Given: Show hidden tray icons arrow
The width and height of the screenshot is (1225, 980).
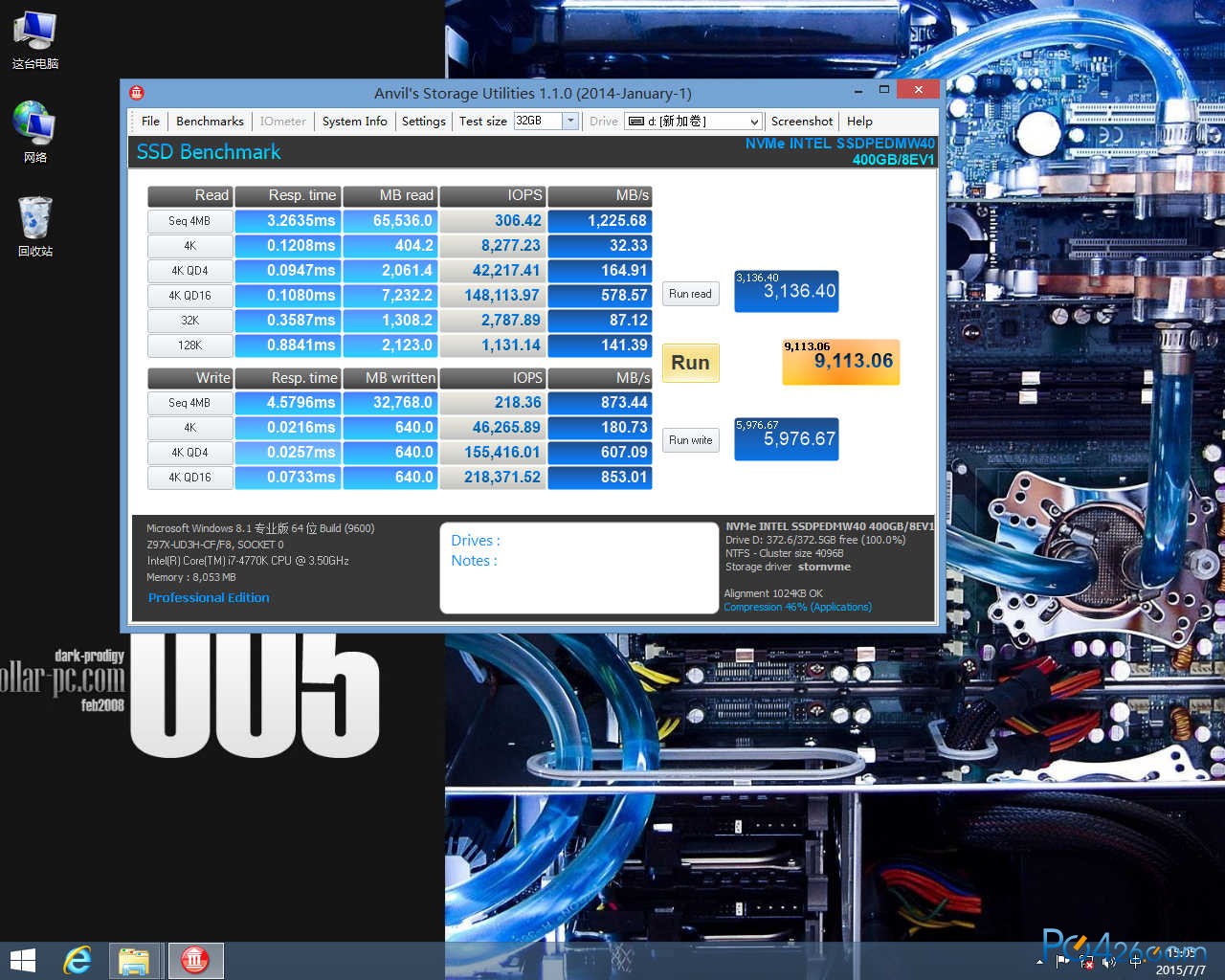Looking at the screenshot, I should point(1040,961).
